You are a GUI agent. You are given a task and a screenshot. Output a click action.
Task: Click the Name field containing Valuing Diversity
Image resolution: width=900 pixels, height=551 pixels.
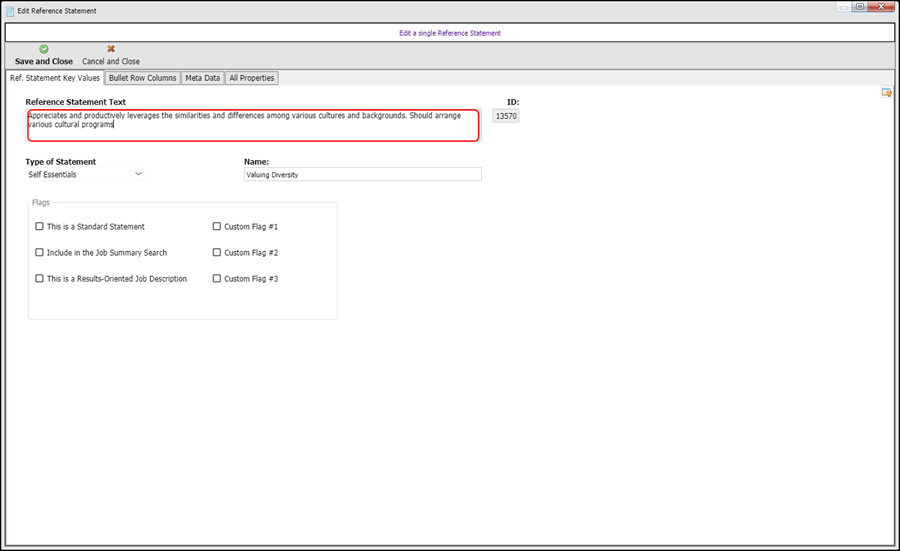pyautogui.click(x=362, y=174)
